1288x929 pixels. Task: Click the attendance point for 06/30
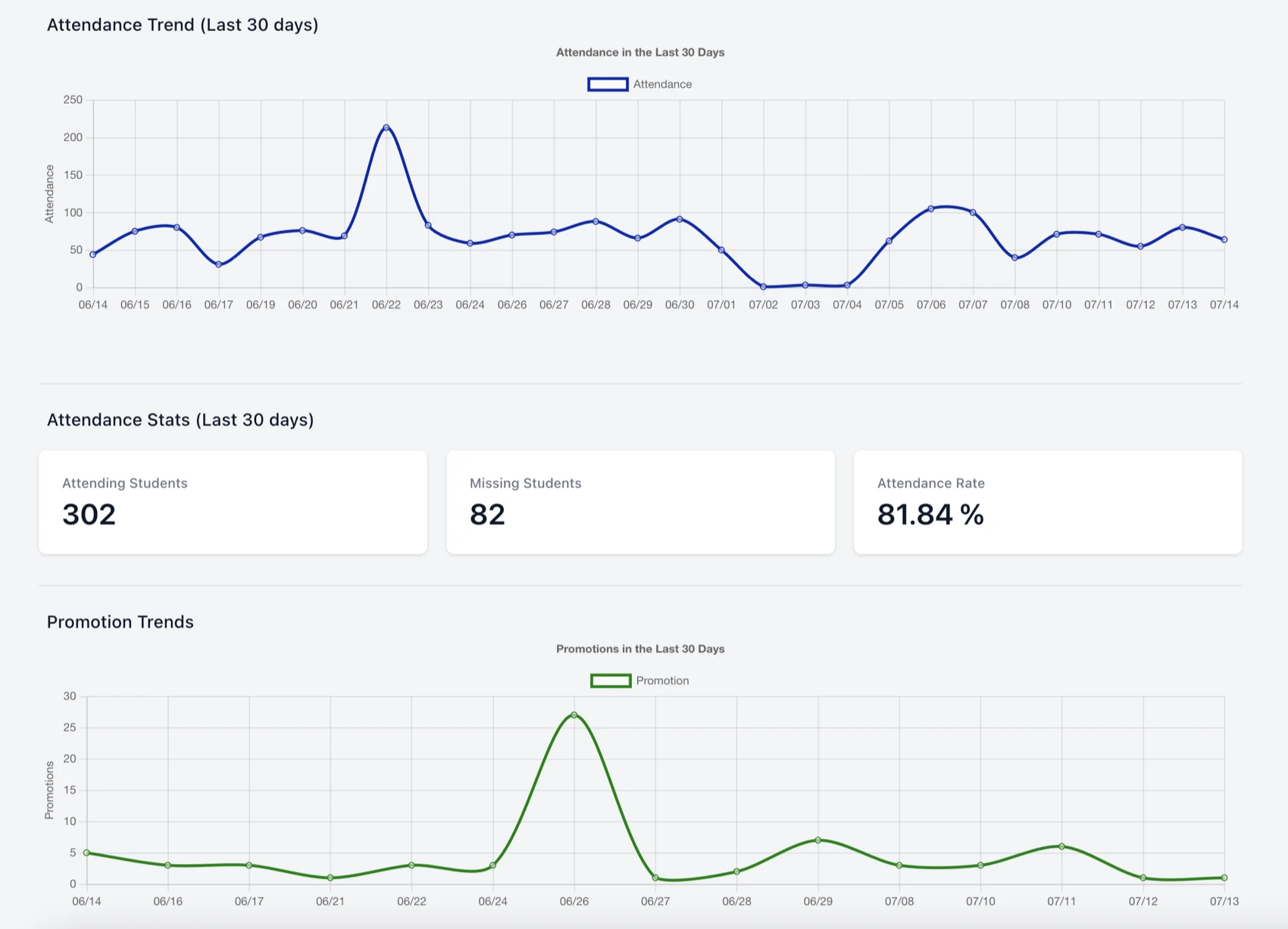point(680,218)
